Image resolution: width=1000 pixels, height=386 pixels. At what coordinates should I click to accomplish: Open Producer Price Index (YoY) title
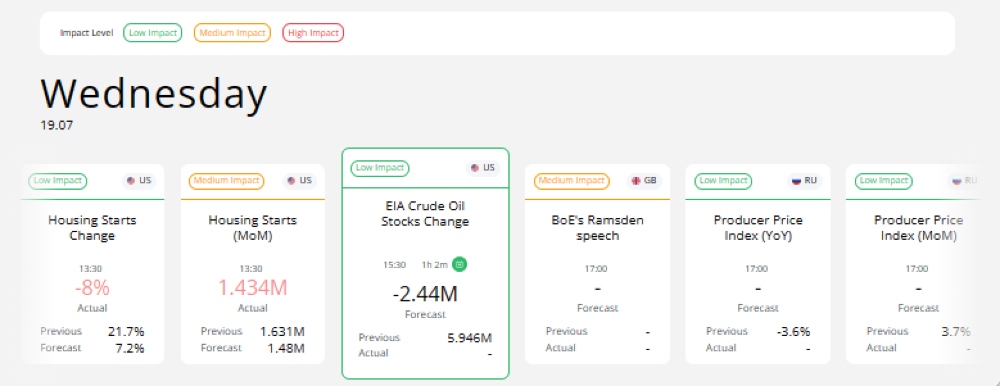758,228
